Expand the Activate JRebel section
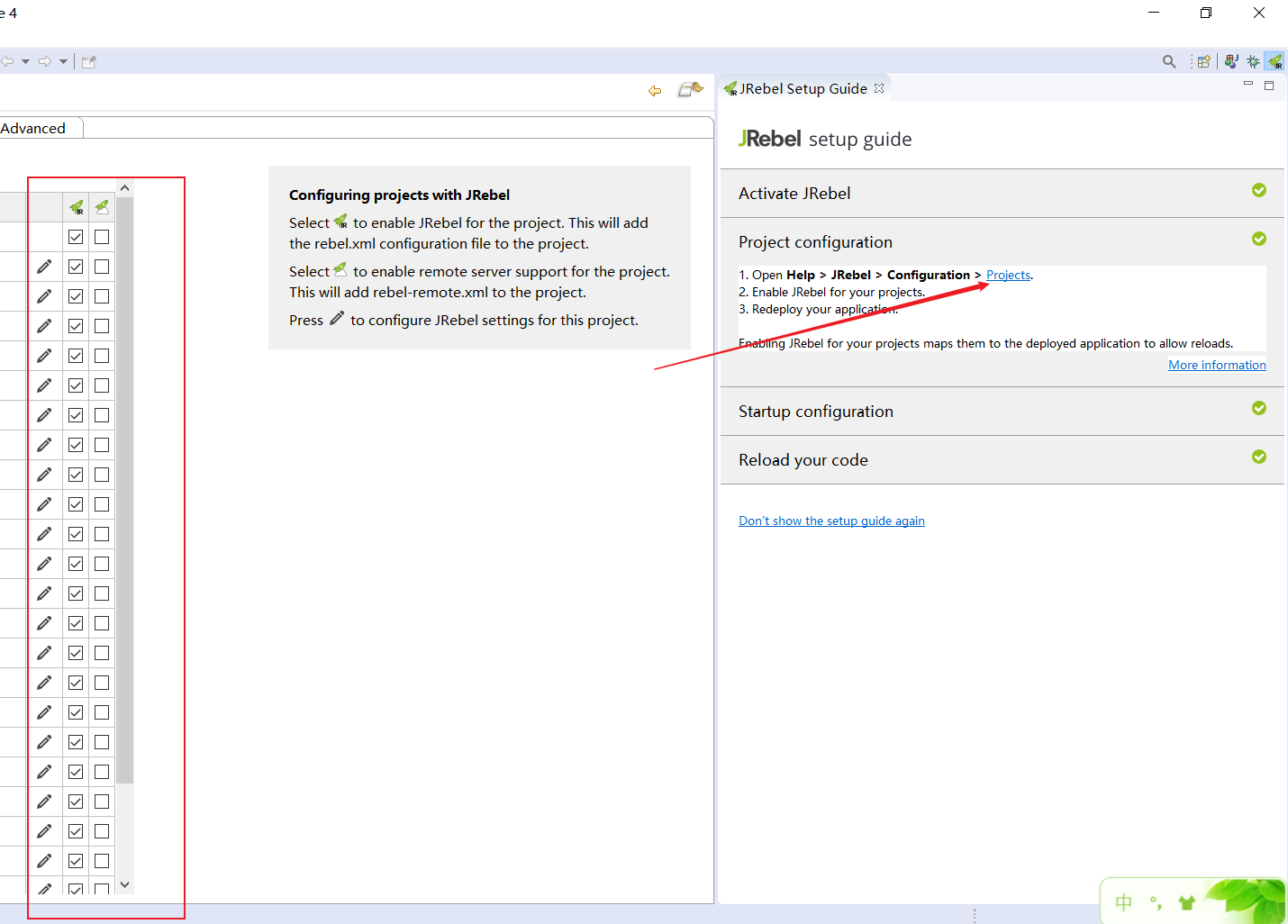Screen dimensions: 1288x924 tap(1002, 193)
